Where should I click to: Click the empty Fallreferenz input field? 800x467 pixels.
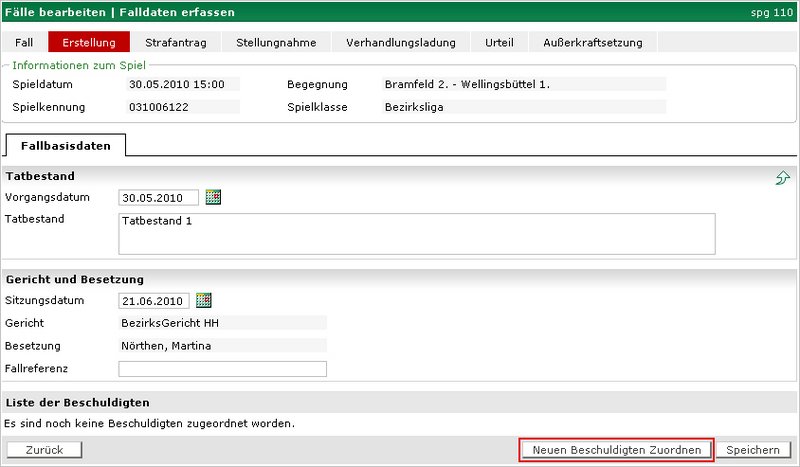click(x=222, y=369)
